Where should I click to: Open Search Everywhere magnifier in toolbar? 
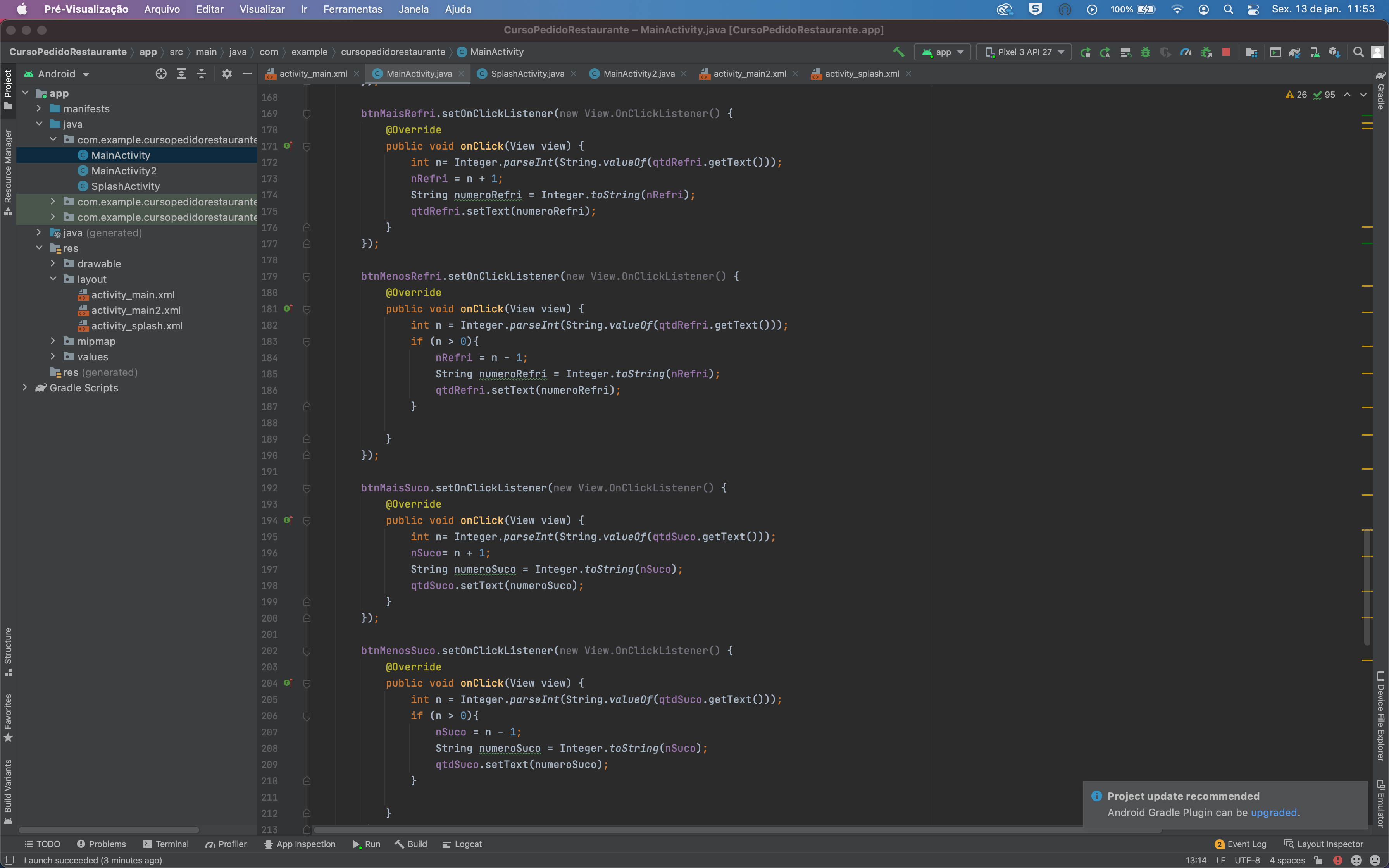(1358, 52)
